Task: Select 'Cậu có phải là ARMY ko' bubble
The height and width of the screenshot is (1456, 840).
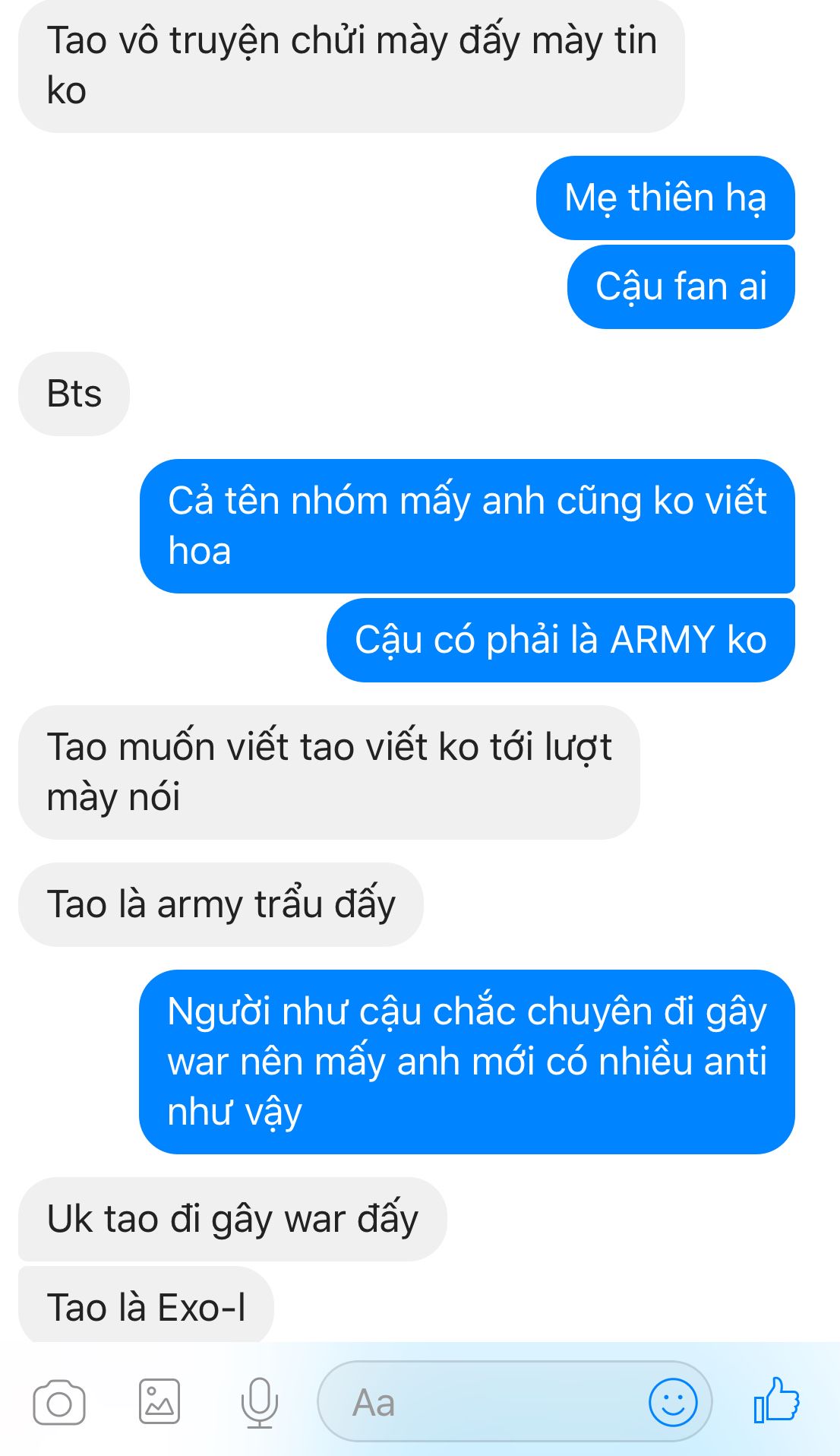Action: pyautogui.click(x=561, y=640)
